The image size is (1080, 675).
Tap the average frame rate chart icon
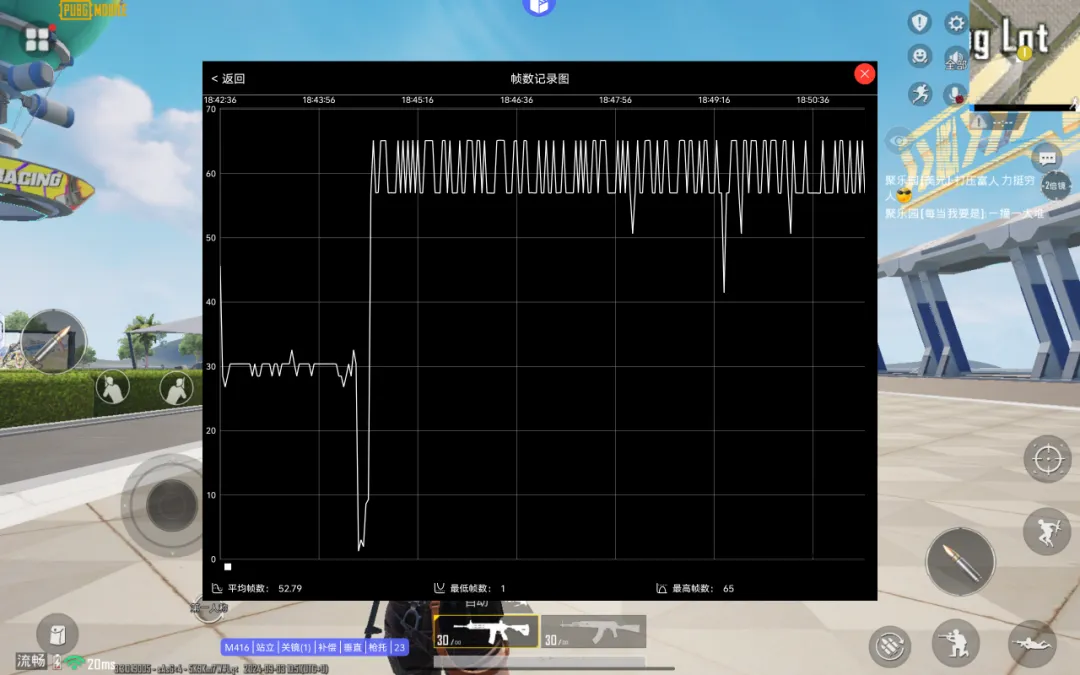(217, 588)
